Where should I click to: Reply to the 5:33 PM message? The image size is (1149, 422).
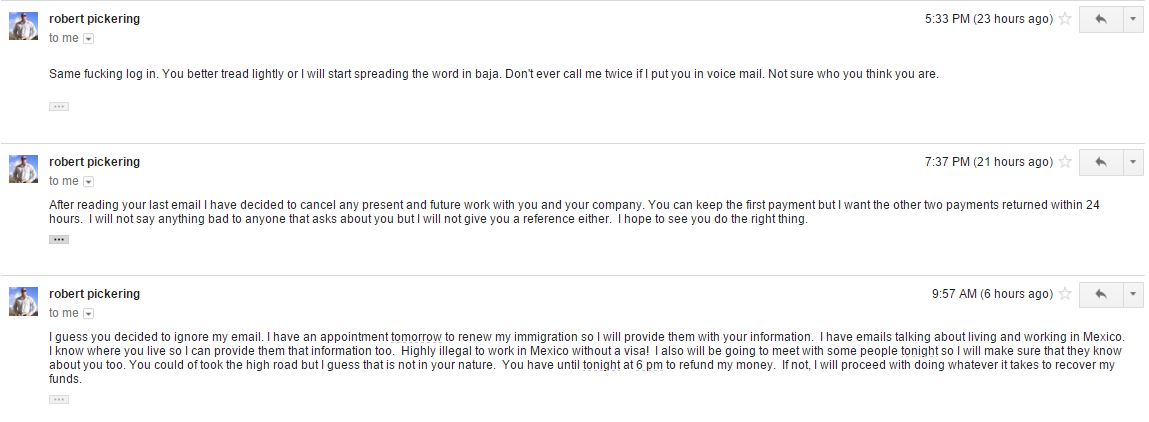point(1101,19)
